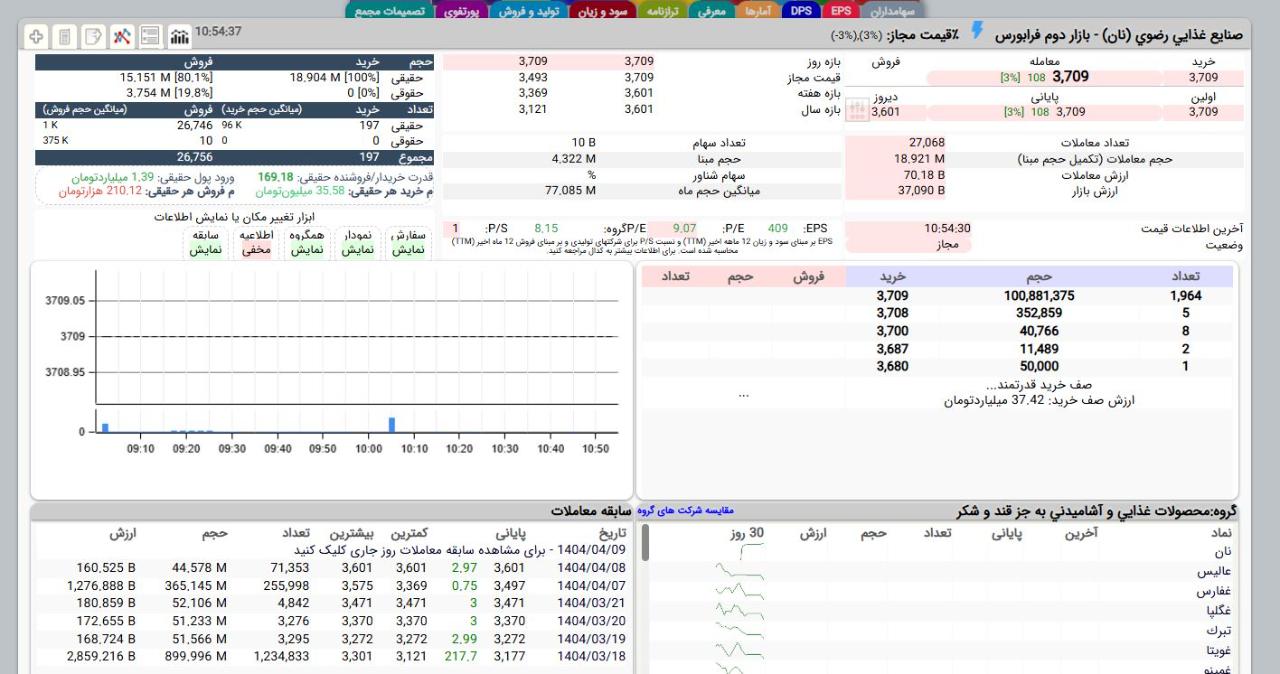Switch to the سهامداران tab
The height and width of the screenshot is (674, 1280).
[x=887, y=11]
